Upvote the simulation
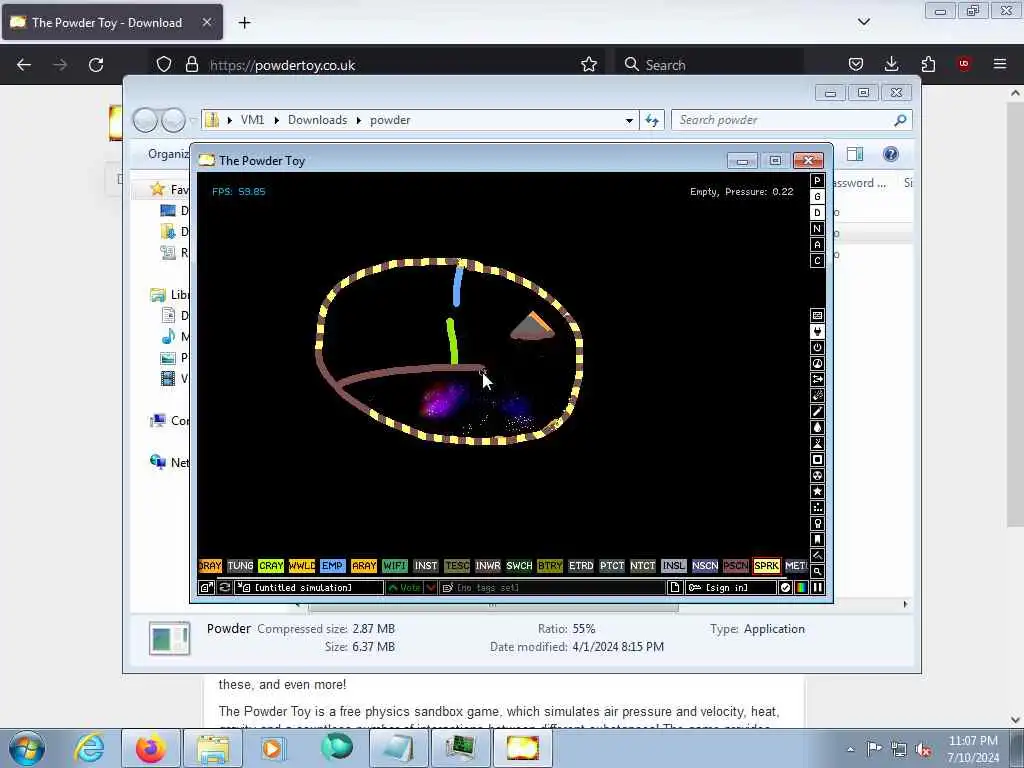The height and width of the screenshot is (768, 1024). point(405,588)
